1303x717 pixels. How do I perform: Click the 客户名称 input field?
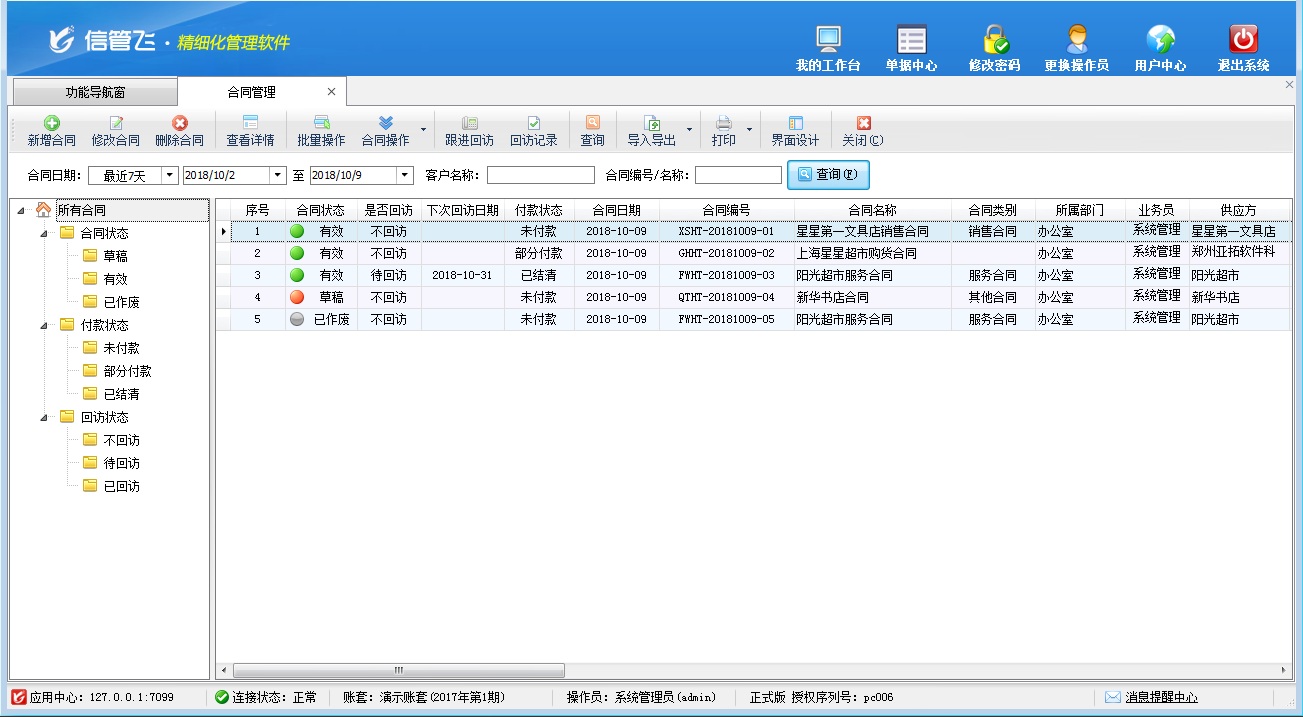tap(540, 176)
